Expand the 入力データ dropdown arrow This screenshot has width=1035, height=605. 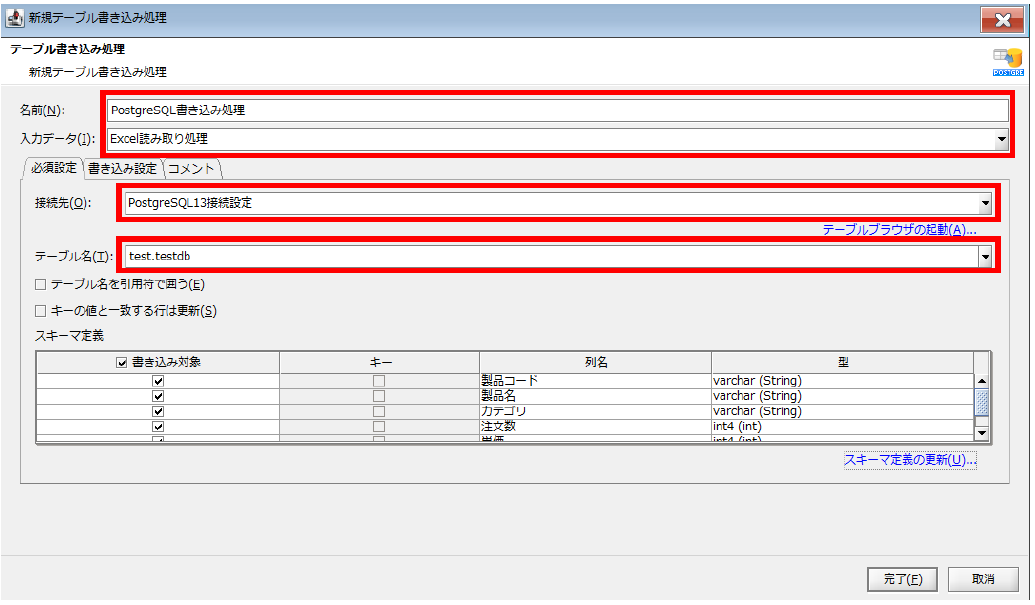tap(1001, 140)
